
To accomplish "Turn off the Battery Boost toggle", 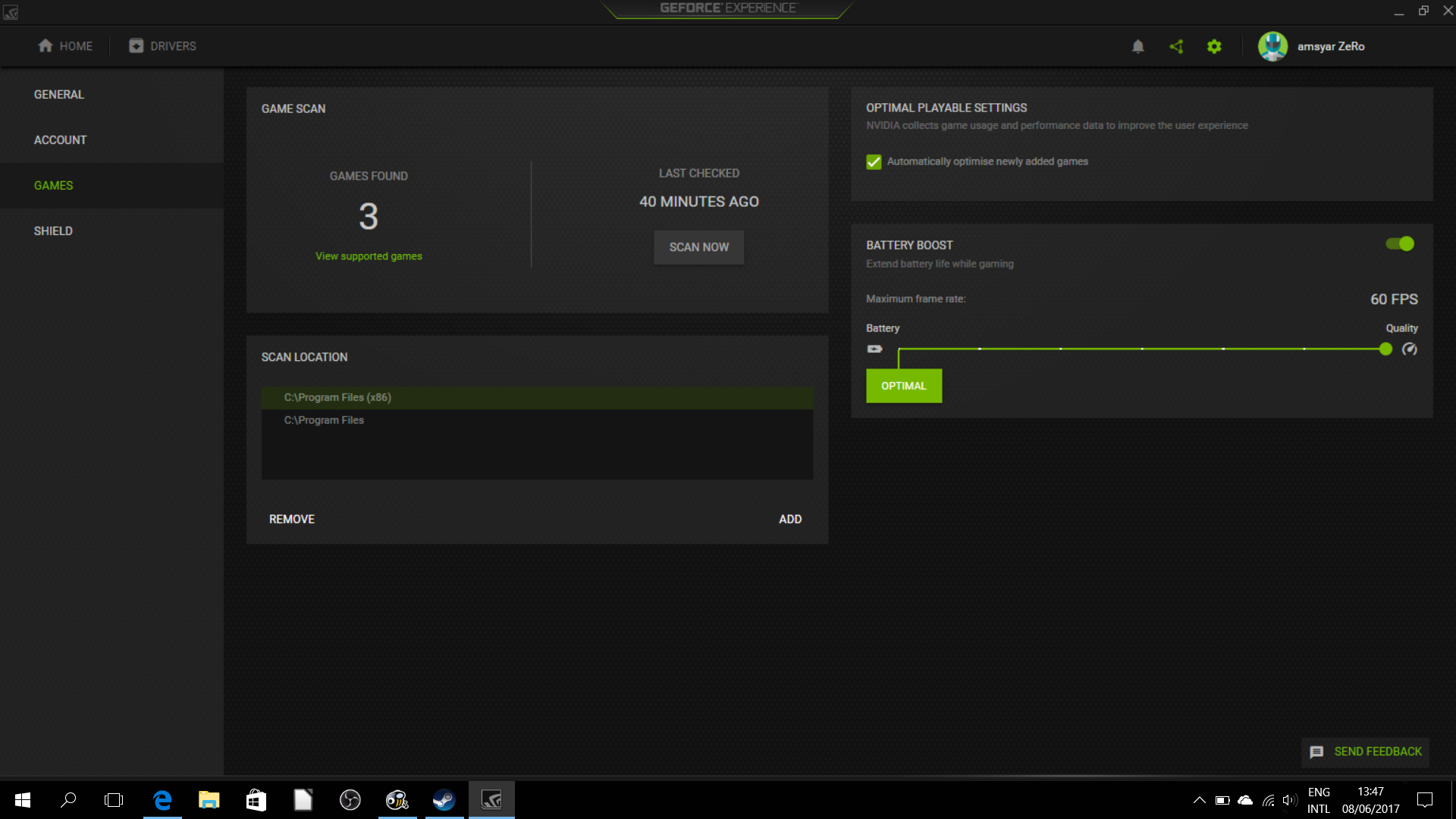I will coord(1400,243).
